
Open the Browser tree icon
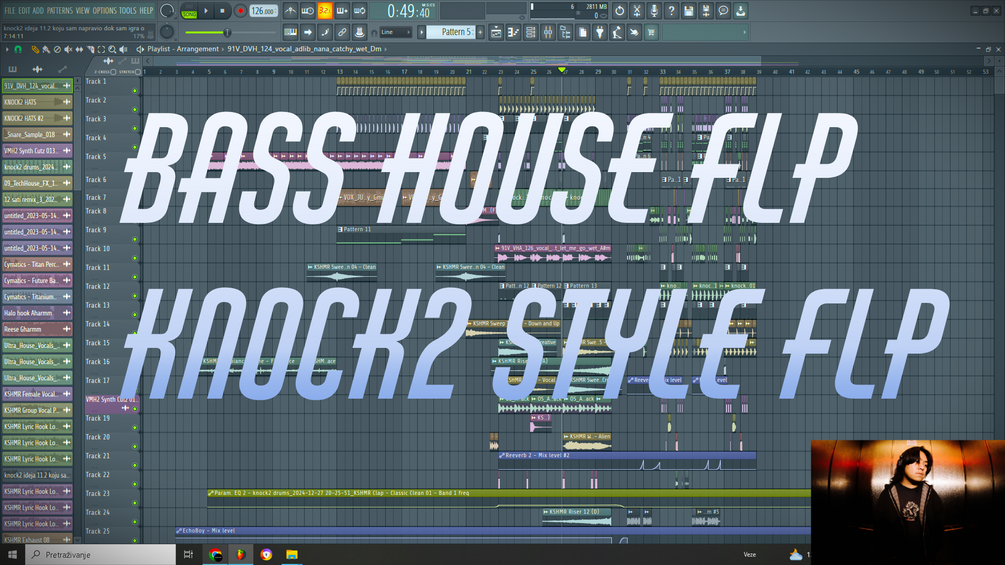pos(565,32)
